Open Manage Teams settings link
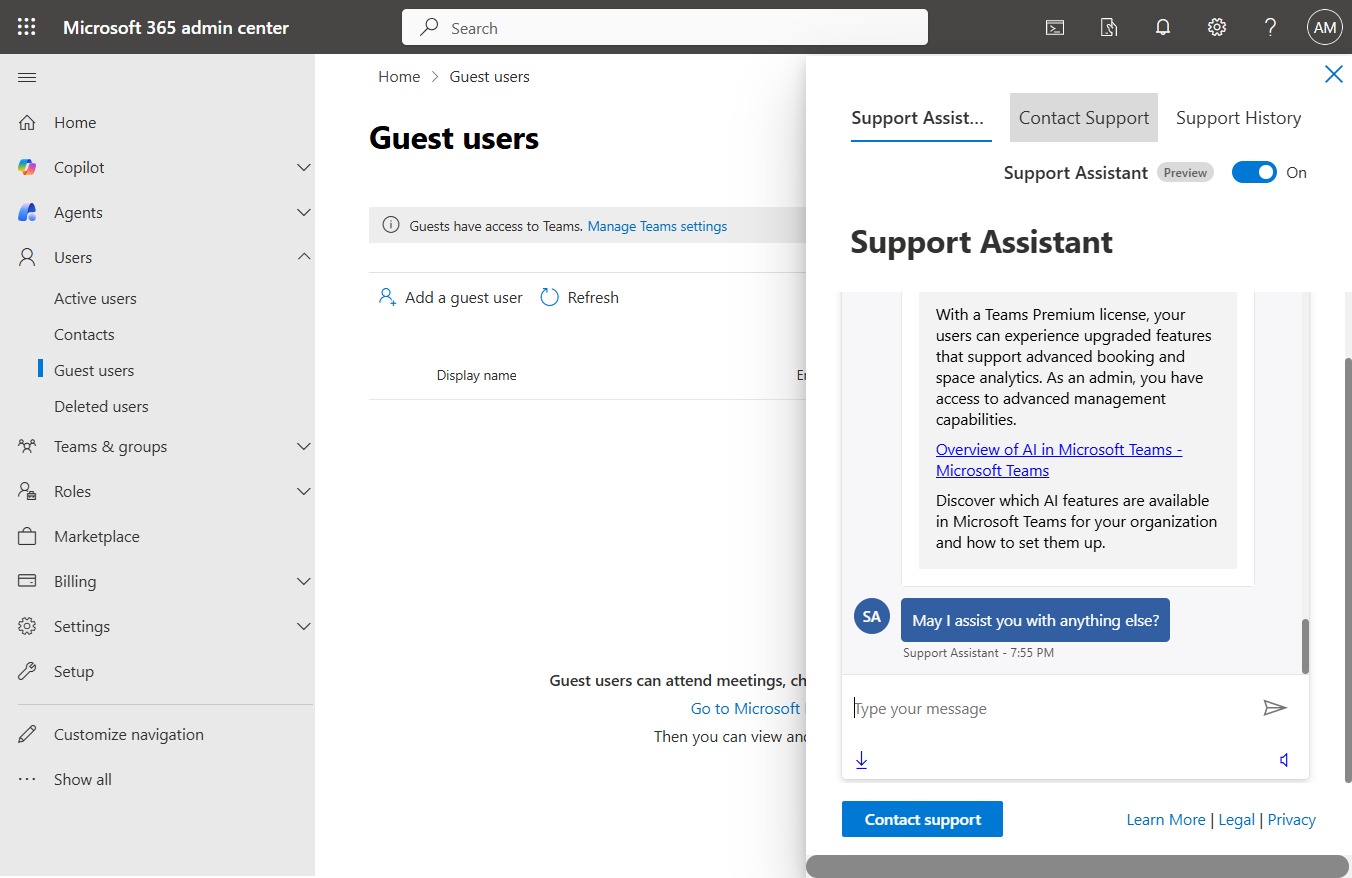The height and width of the screenshot is (878, 1352). [657, 226]
